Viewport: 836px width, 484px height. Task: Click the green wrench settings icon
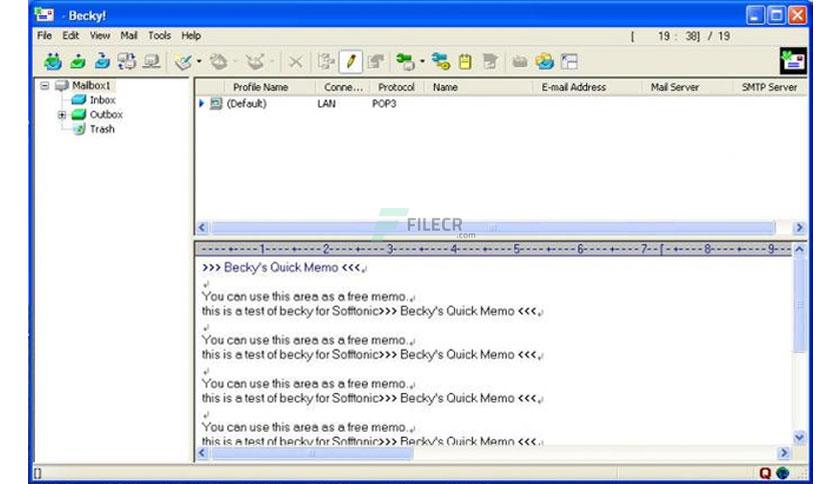point(405,62)
